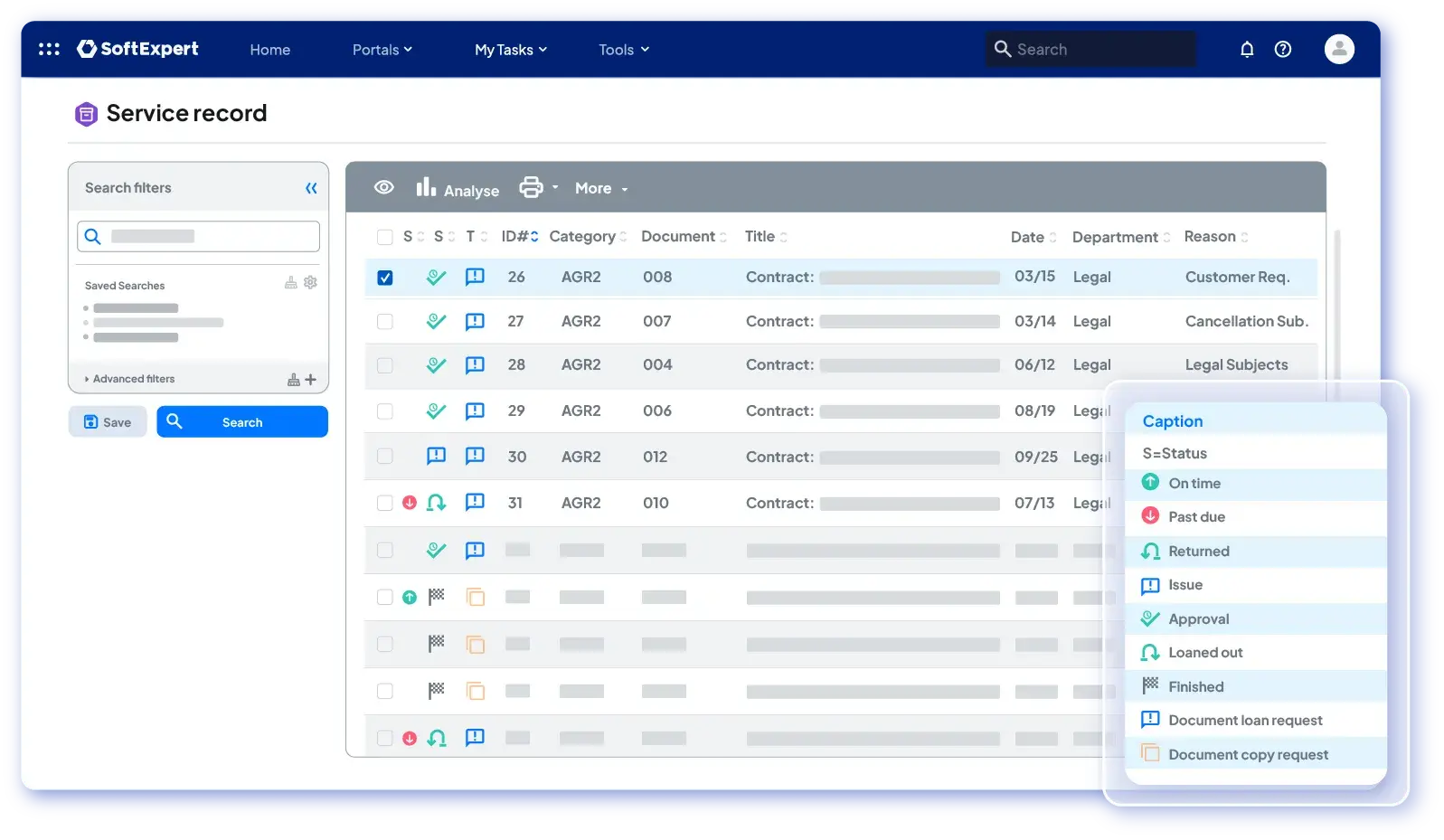
Task: Click the printer icon
Action: pos(531,187)
